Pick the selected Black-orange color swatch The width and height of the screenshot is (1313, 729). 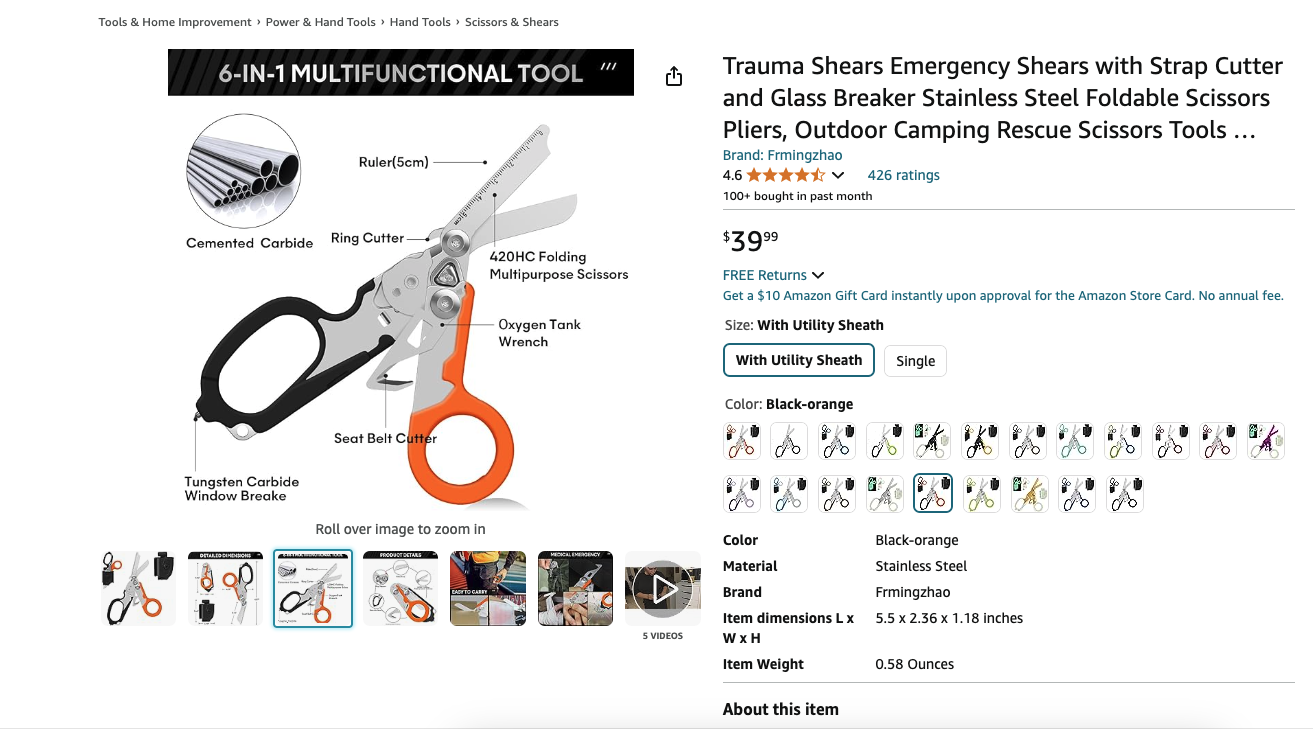933,493
